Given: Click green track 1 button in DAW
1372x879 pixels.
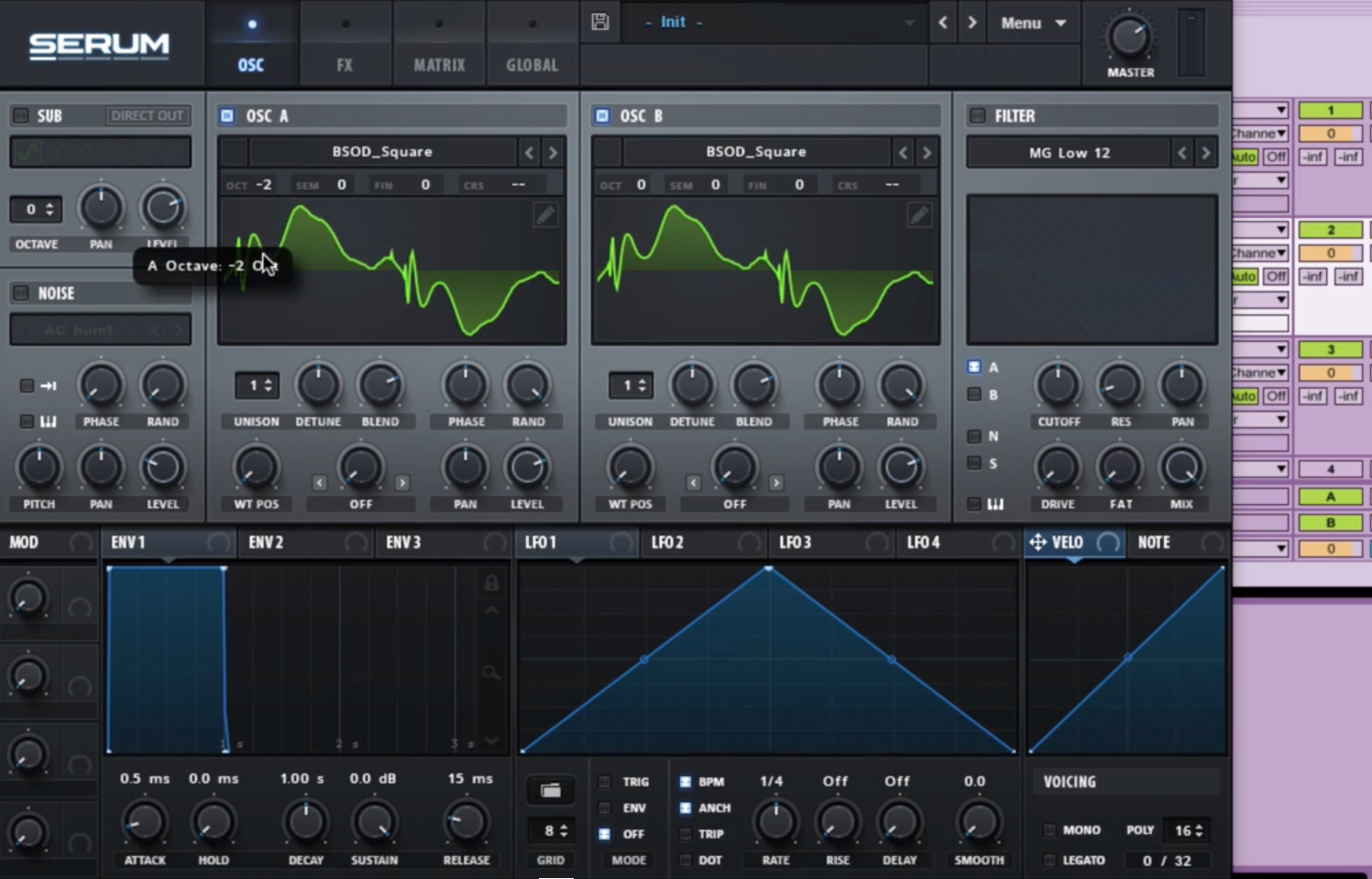Looking at the screenshot, I should click(1331, 111).
